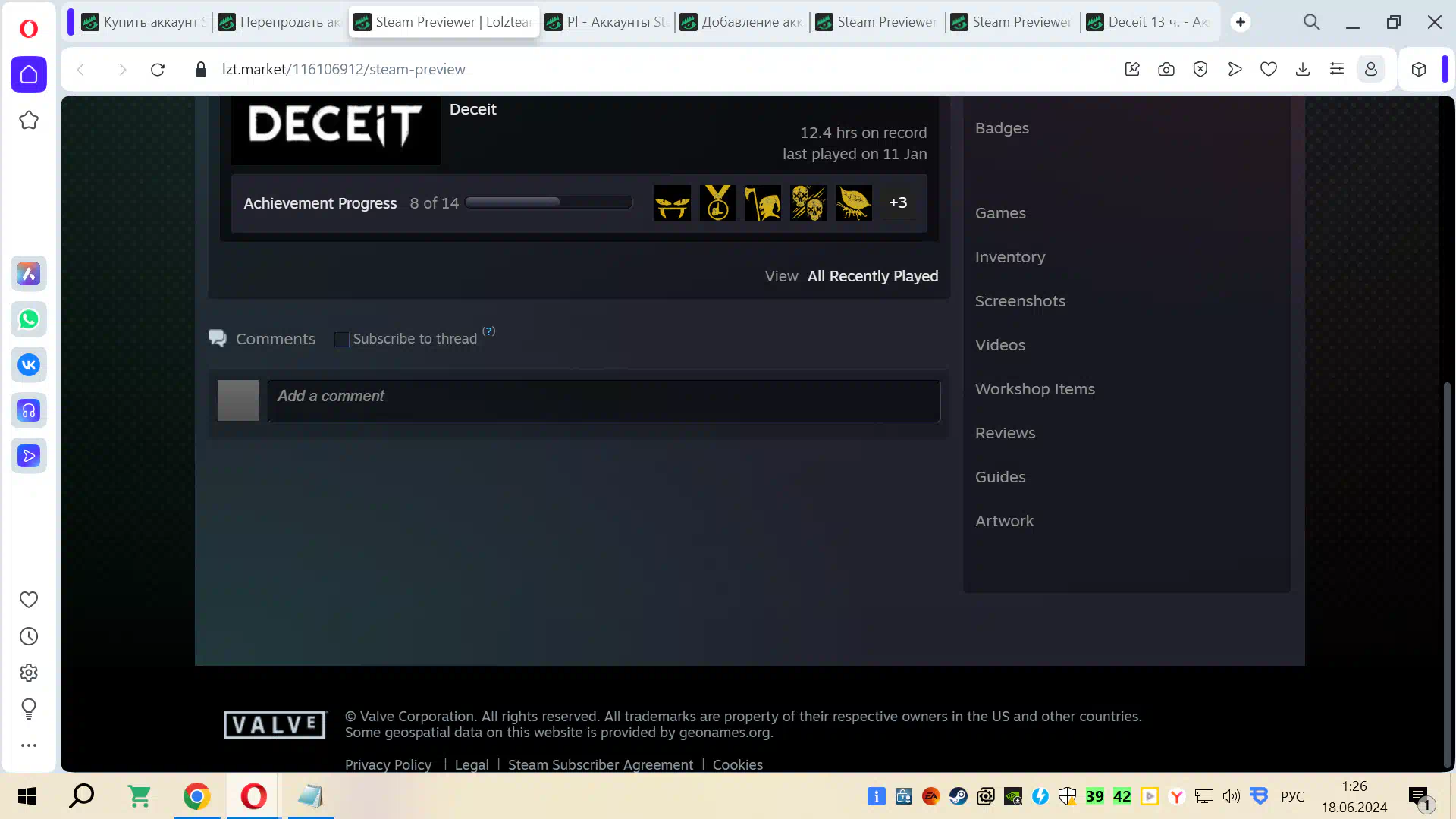Image resolution: width=1456 pixels, height=819 pixels.
Task: Take a snapshot with camera icon
Action: pos(1166,70)
